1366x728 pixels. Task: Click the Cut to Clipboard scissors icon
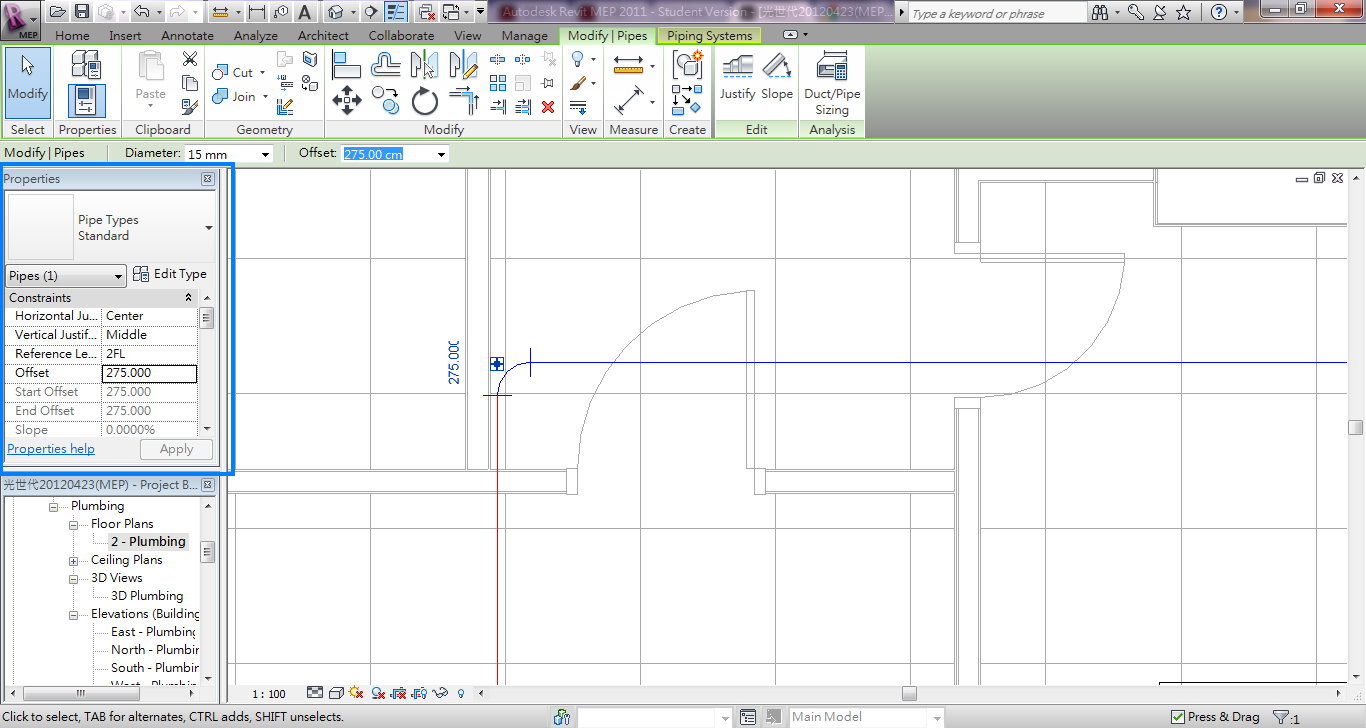(x=190, y=59)
